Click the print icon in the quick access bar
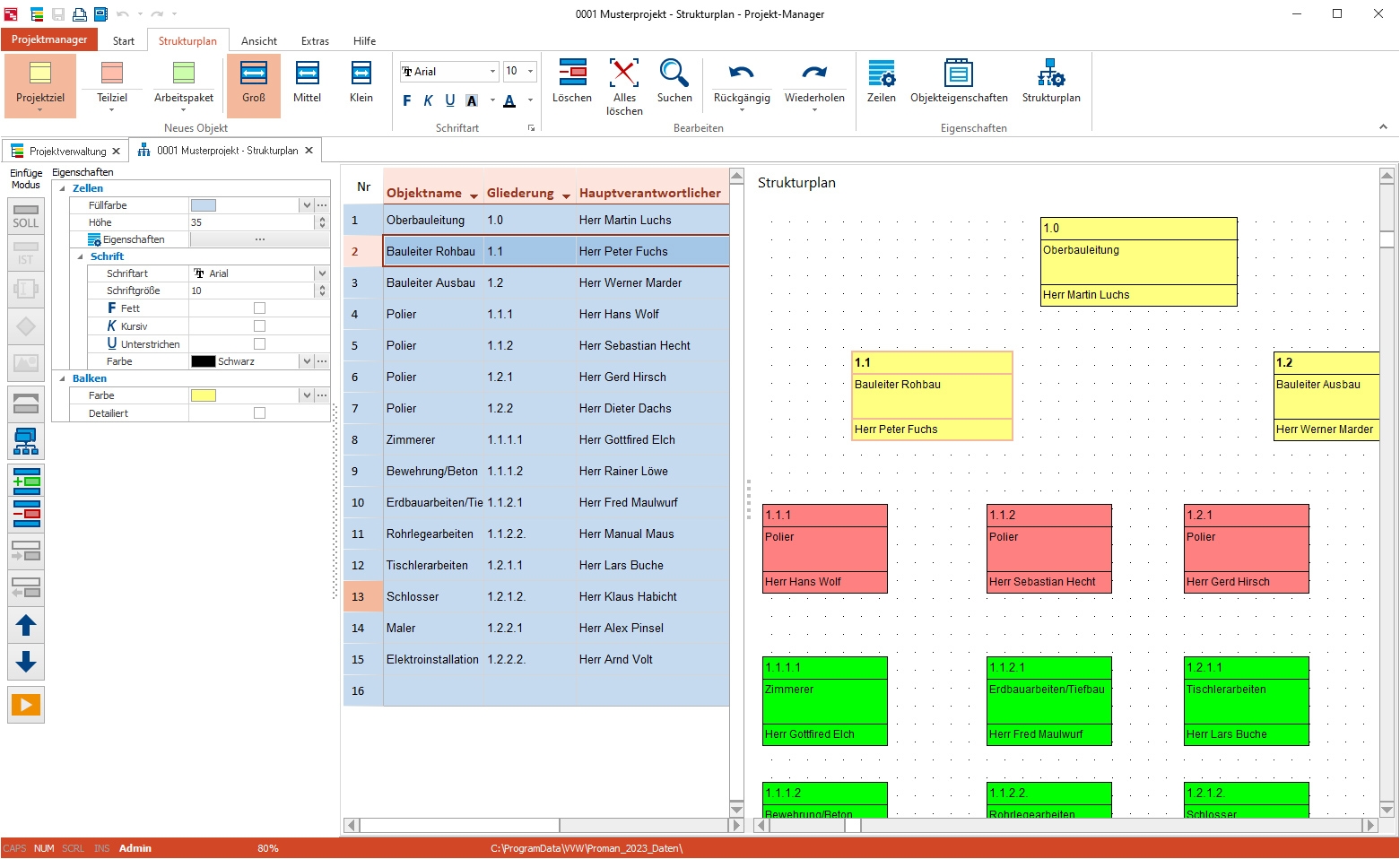Screen dimensions: 1400x859 80,14
